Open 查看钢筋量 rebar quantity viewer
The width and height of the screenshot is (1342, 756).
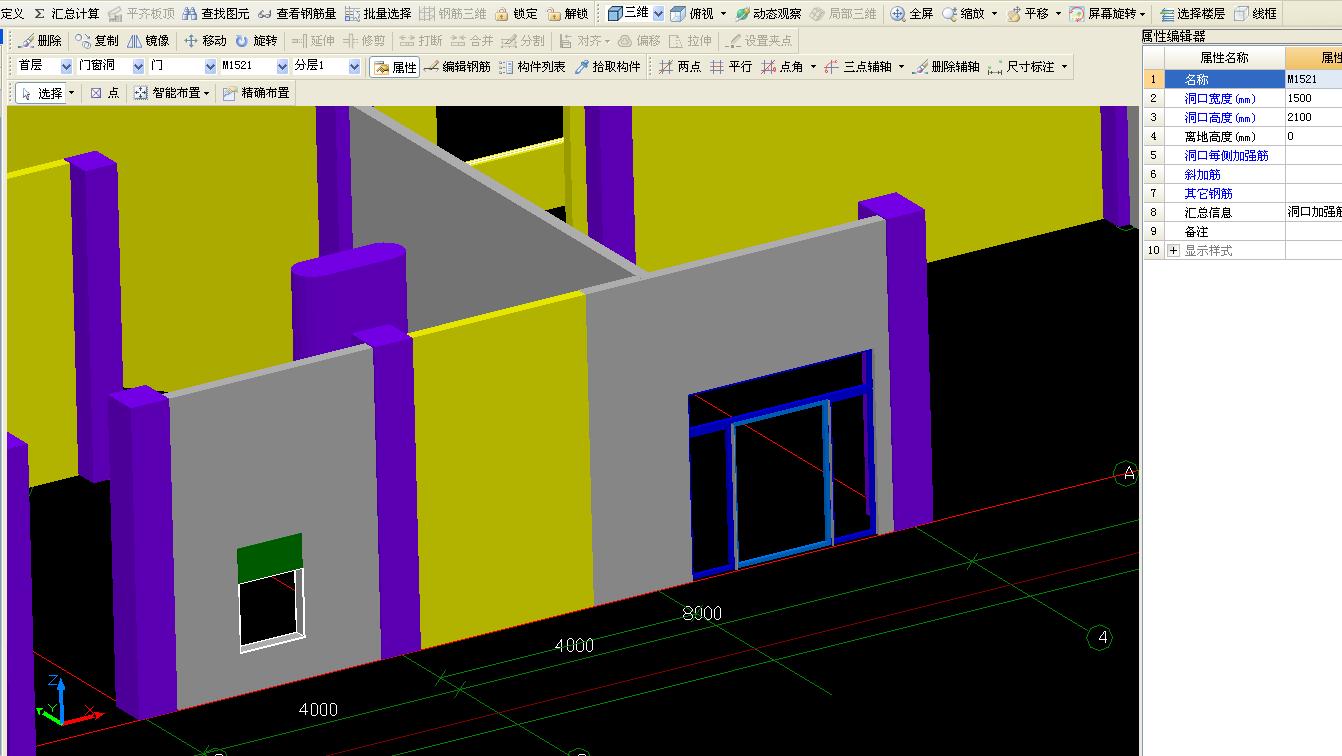(297, 14)
